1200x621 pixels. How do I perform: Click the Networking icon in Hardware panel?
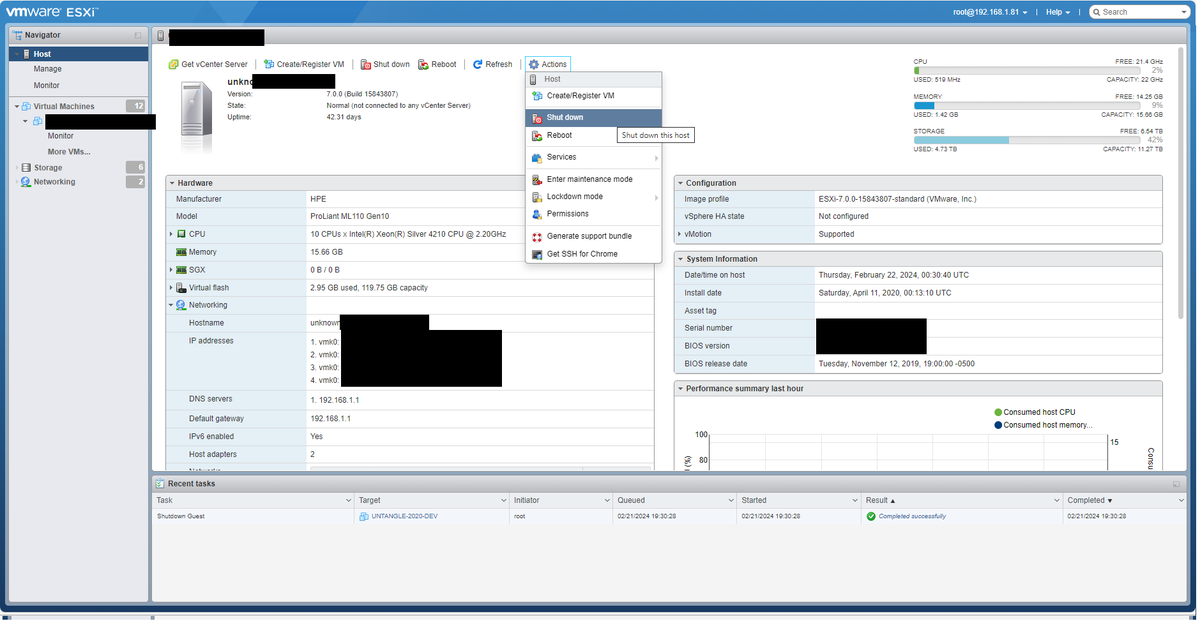181,305
